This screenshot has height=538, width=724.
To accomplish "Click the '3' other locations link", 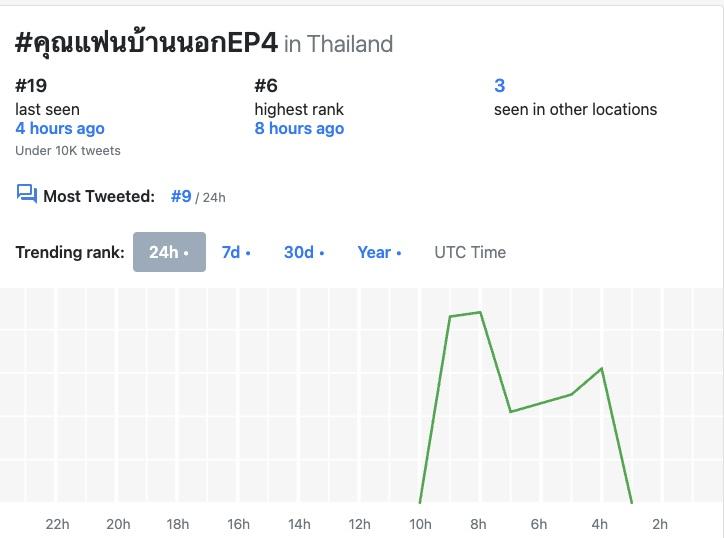I will pyautogui.click(x=500, y=86).
